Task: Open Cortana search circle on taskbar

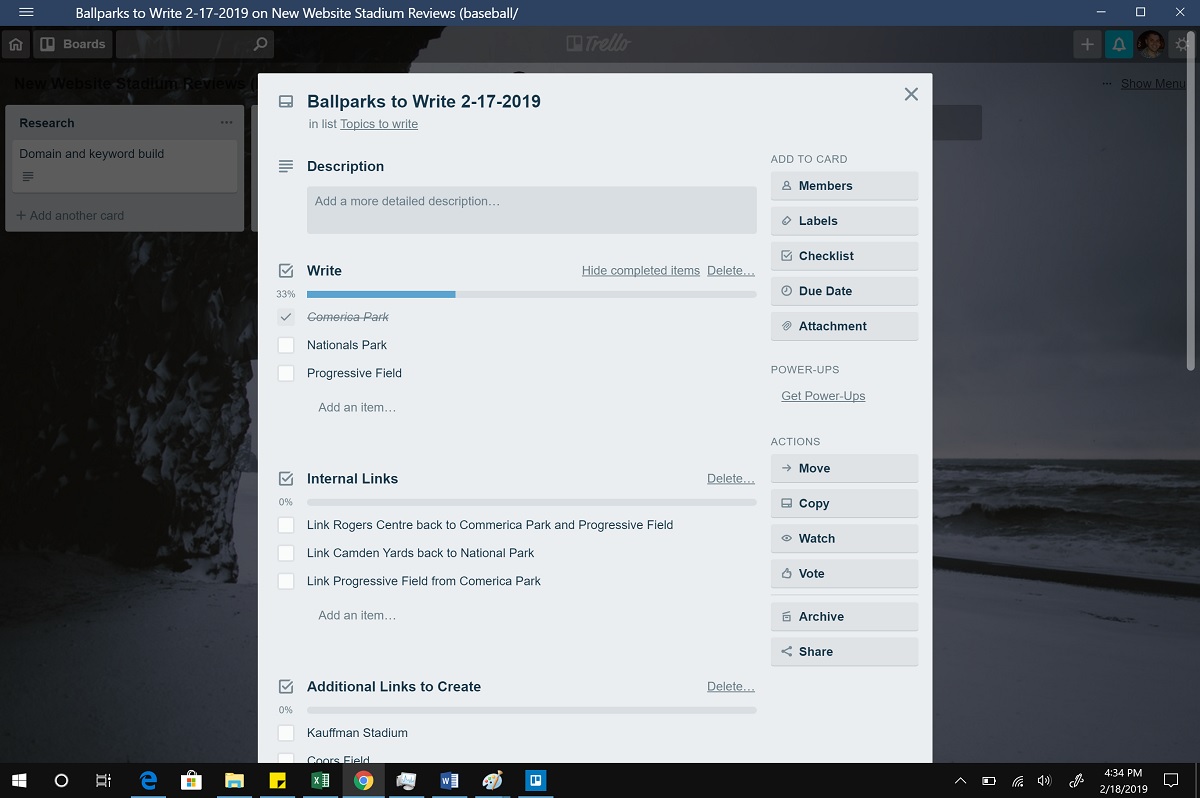Action: coord(61,780)
